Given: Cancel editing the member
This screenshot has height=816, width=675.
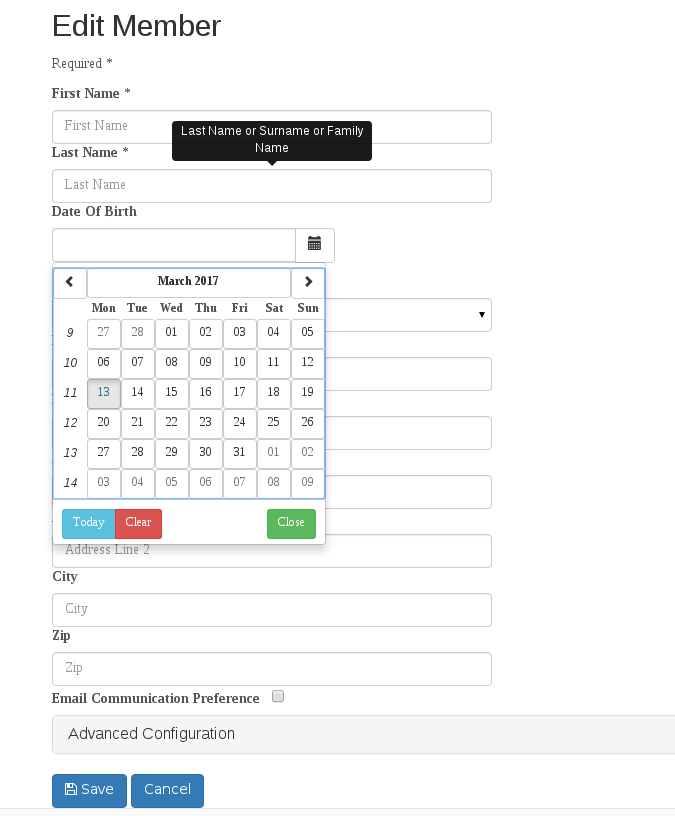Looking at the screenshot, I should tap(167, 790).
